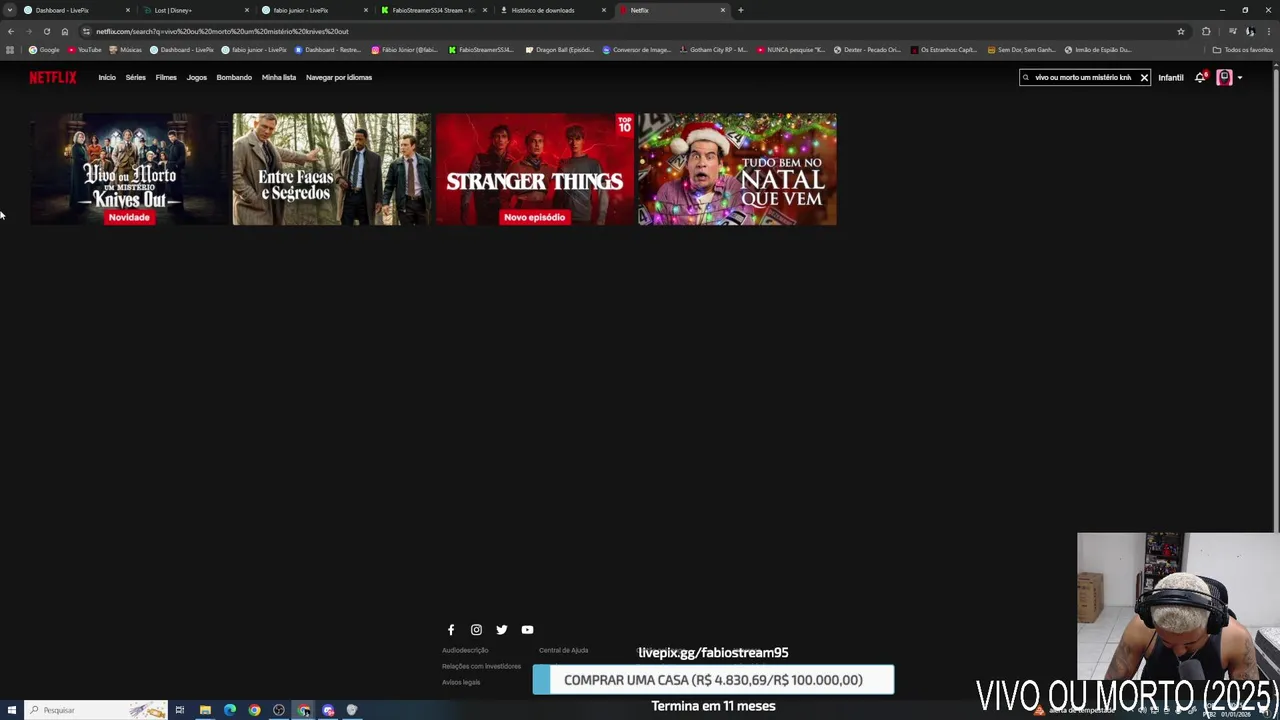The width and height of the screenshot is (1280, 720).
Task: Open the Windows Start menu
Action: coord(12,710)
